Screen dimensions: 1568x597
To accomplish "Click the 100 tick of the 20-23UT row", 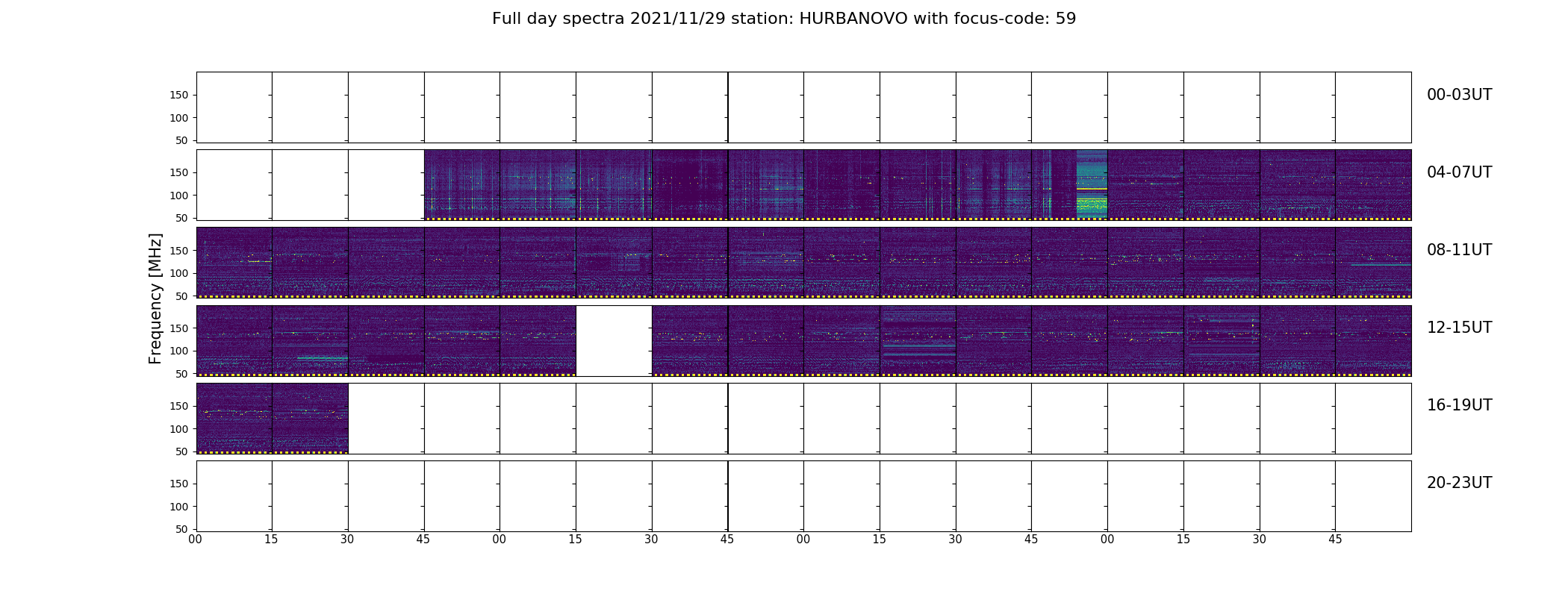I will pos(179,507).
